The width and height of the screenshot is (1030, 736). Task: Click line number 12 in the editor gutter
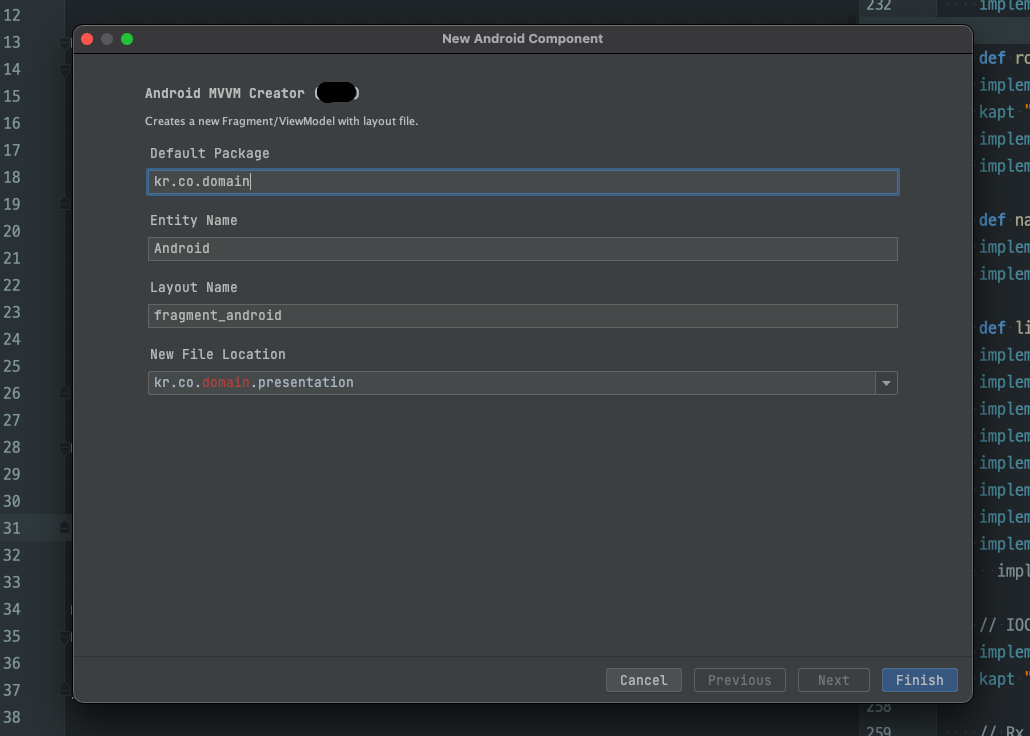coord(12,15)
